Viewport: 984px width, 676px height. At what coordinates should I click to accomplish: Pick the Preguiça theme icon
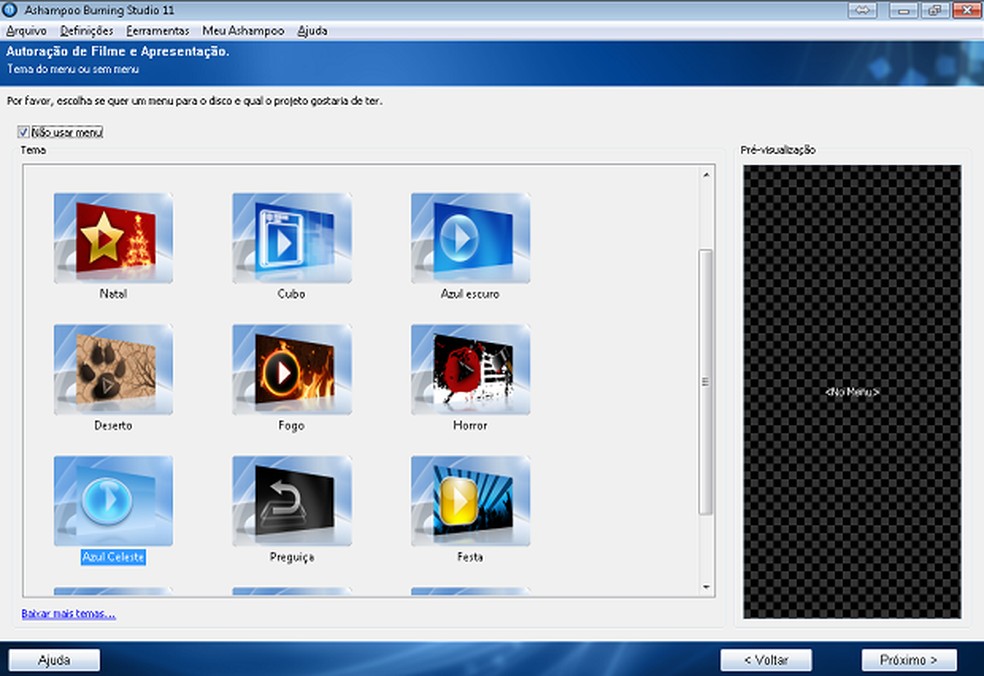point(292,501)
